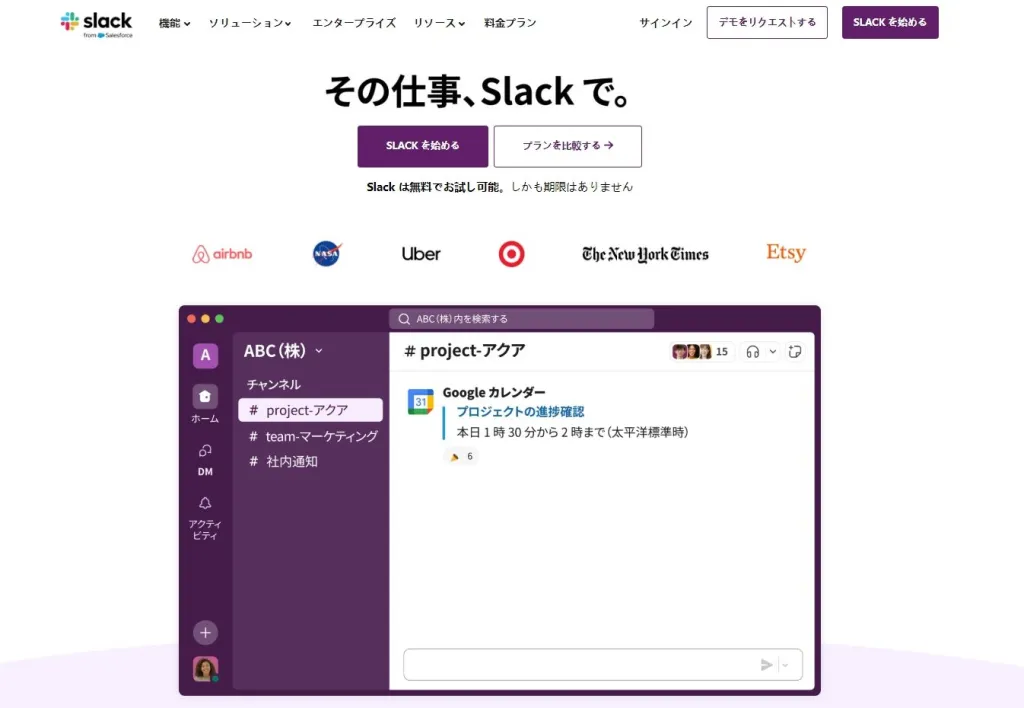Image resolution: width=1024 pixels, height=708 pixels.
Task: Click the Airbnb logo
Action: (x=222, y=253)
